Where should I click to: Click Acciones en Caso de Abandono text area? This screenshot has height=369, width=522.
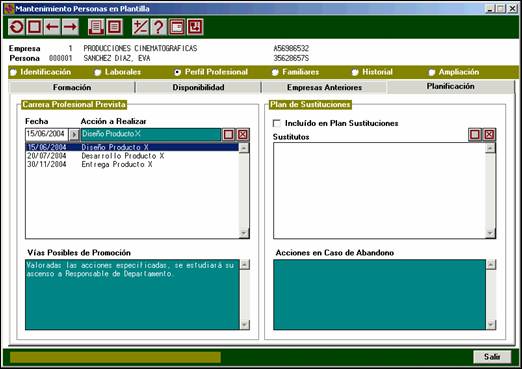[x=380, y=295]
